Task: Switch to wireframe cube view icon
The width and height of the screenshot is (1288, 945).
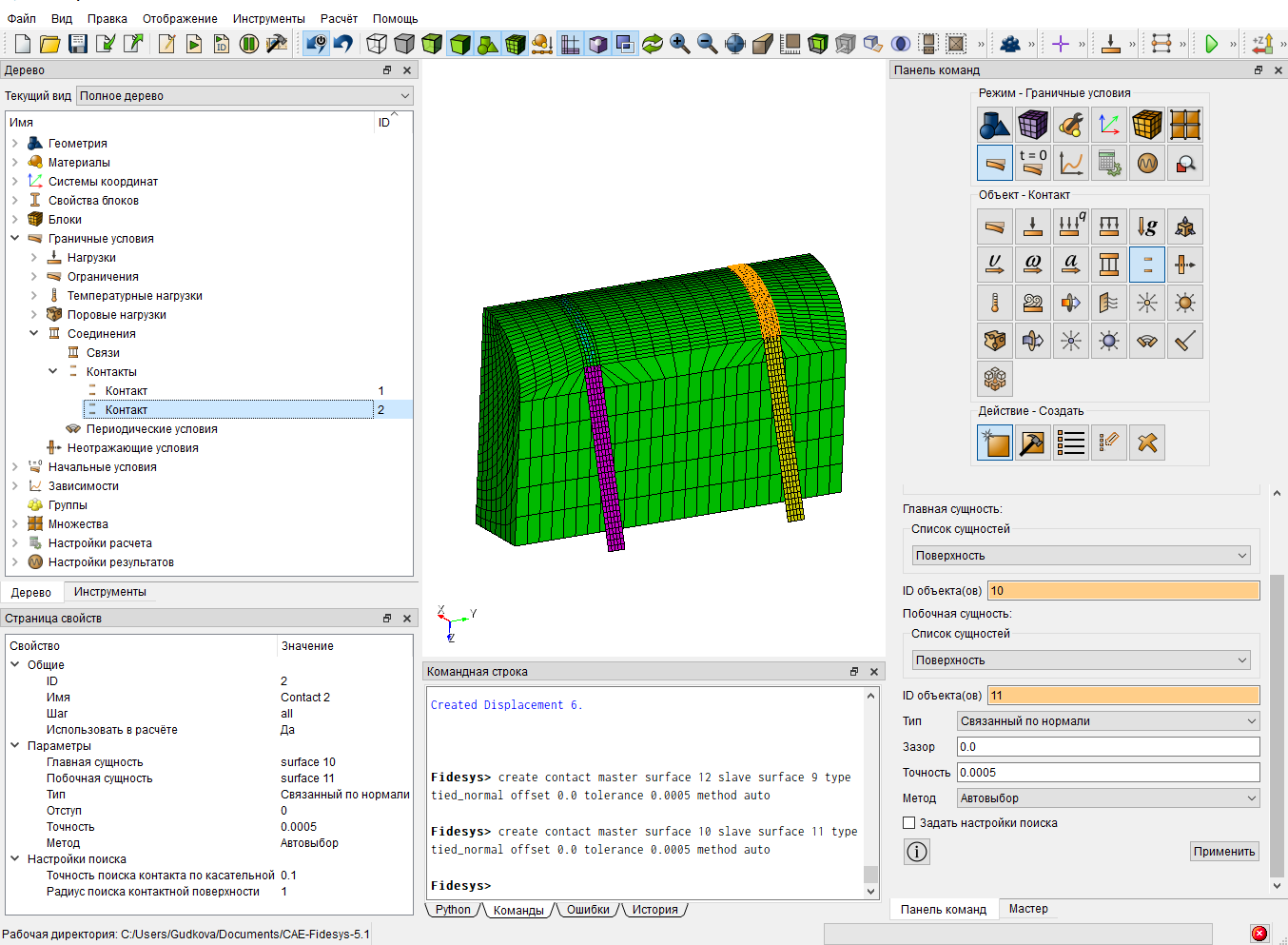Action: [378, 44]
